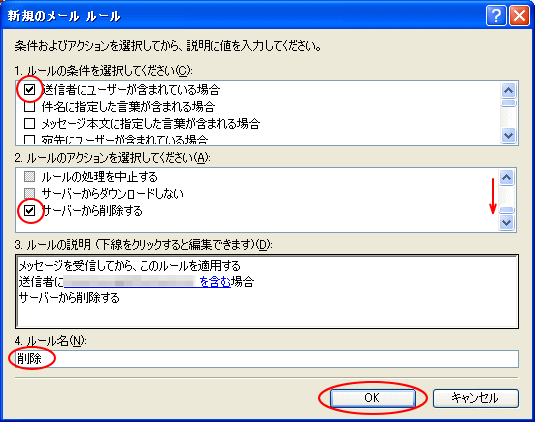
Task: Click description line サーバーから削除する in rule description
Action: coord(69,298)
